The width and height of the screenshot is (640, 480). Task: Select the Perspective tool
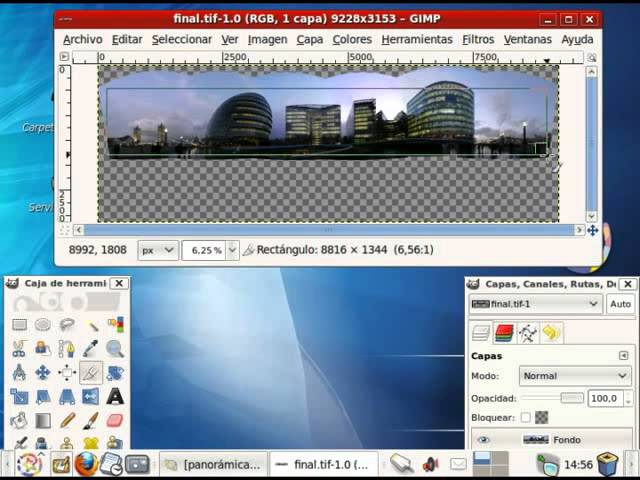pos(67,397)
